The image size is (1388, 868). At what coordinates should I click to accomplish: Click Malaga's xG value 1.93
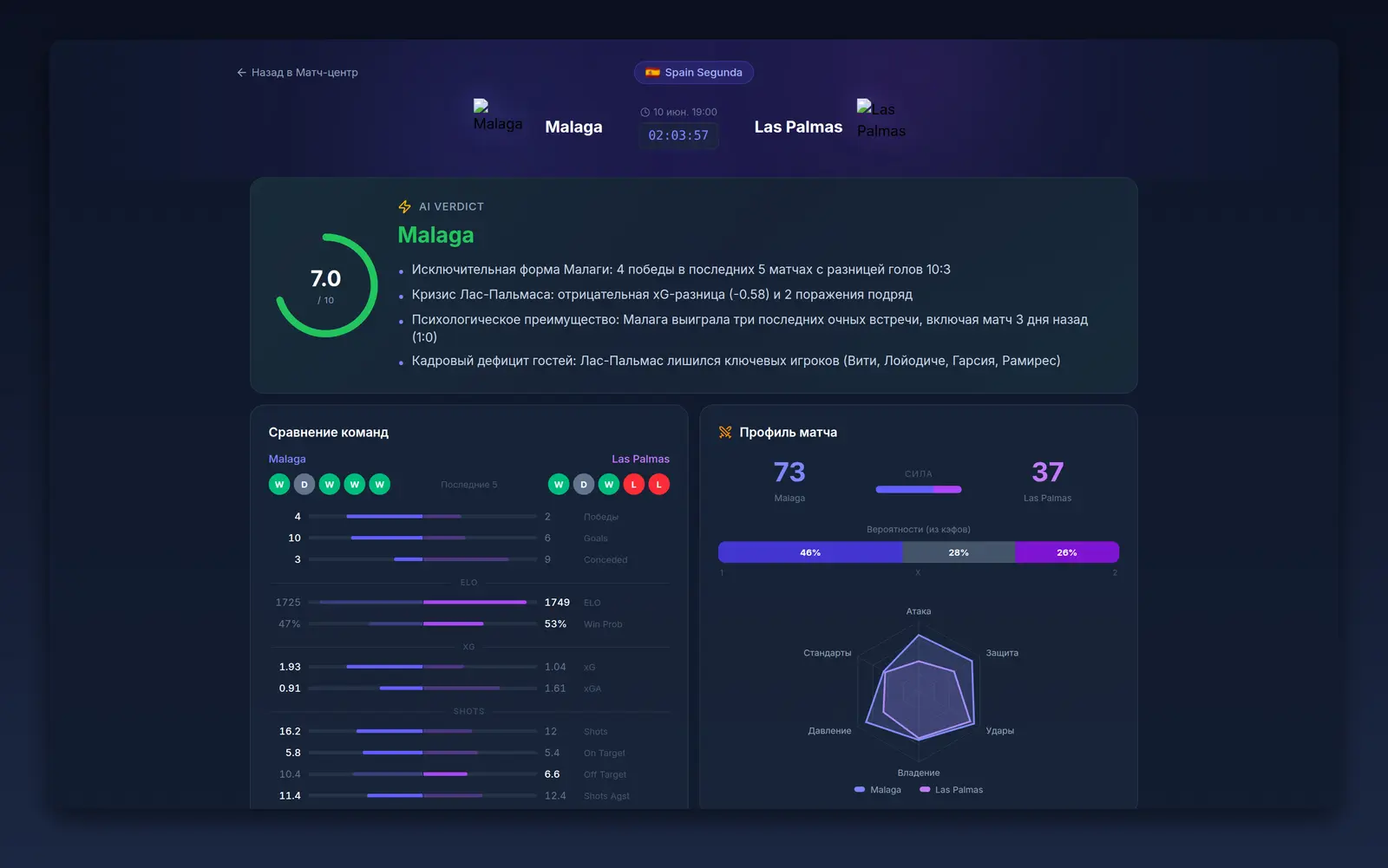[x=290, y=667]
